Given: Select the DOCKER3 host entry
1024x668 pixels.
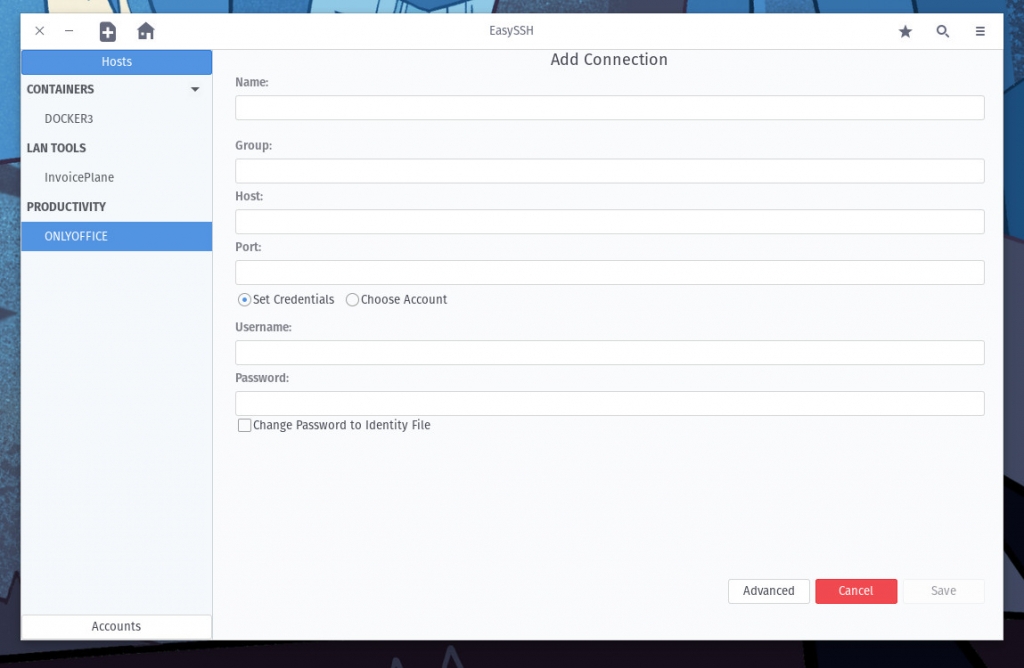Looking at the screenshot, I should [x=69, y=118].
